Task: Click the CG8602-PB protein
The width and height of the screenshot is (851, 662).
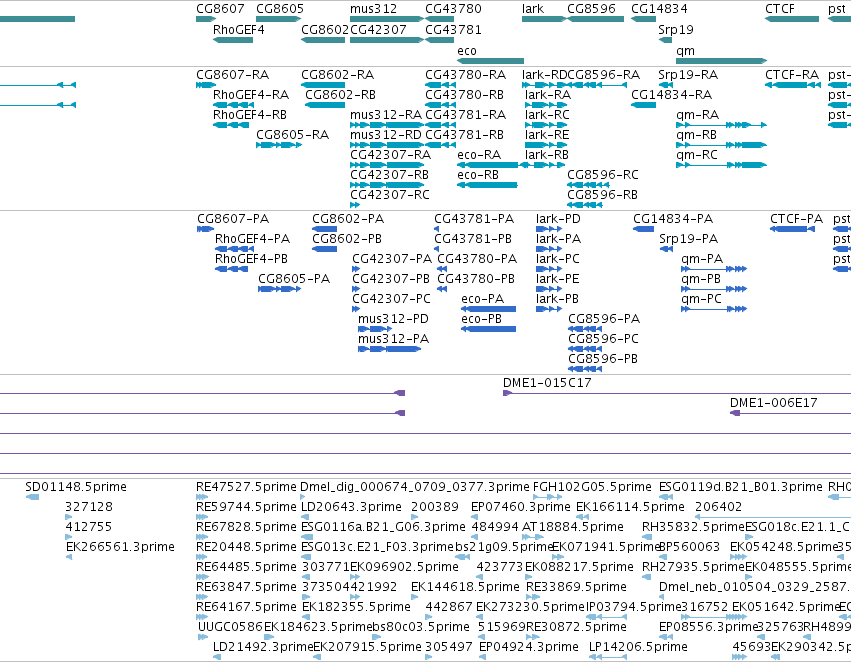Action: tap(325, 249)
